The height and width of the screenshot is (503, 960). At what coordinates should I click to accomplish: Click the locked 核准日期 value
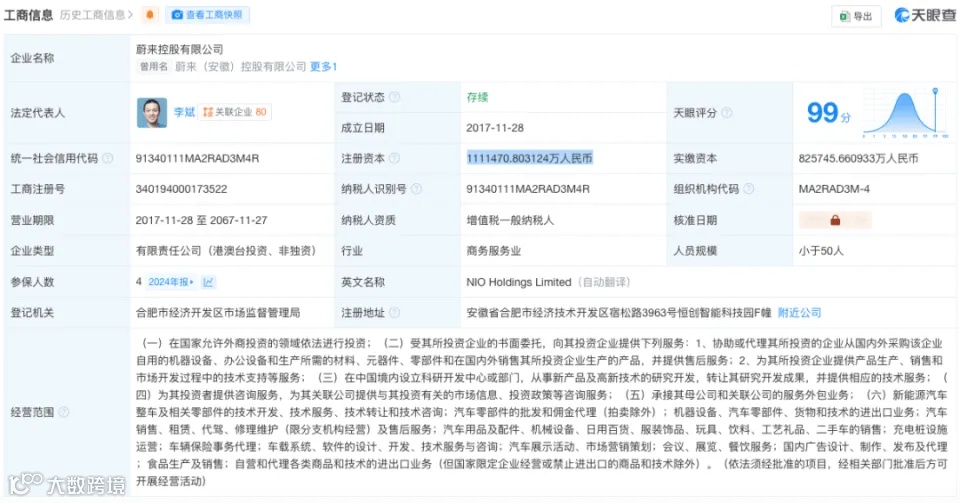[835, 220]
